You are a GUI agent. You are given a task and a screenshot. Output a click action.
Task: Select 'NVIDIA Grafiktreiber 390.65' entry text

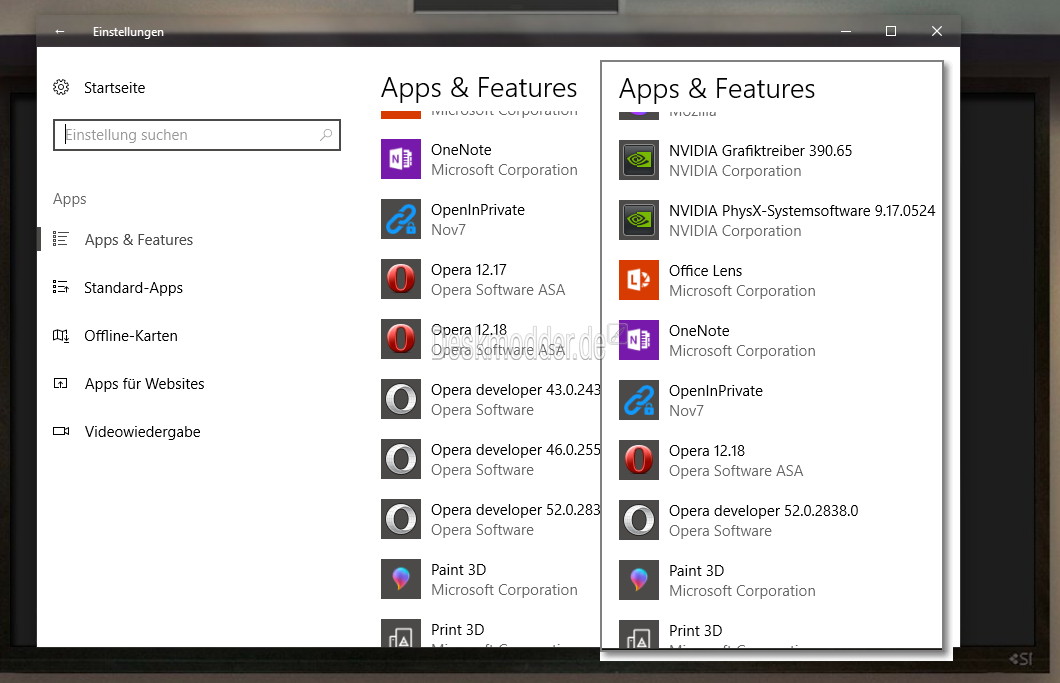tap(761, 151)
